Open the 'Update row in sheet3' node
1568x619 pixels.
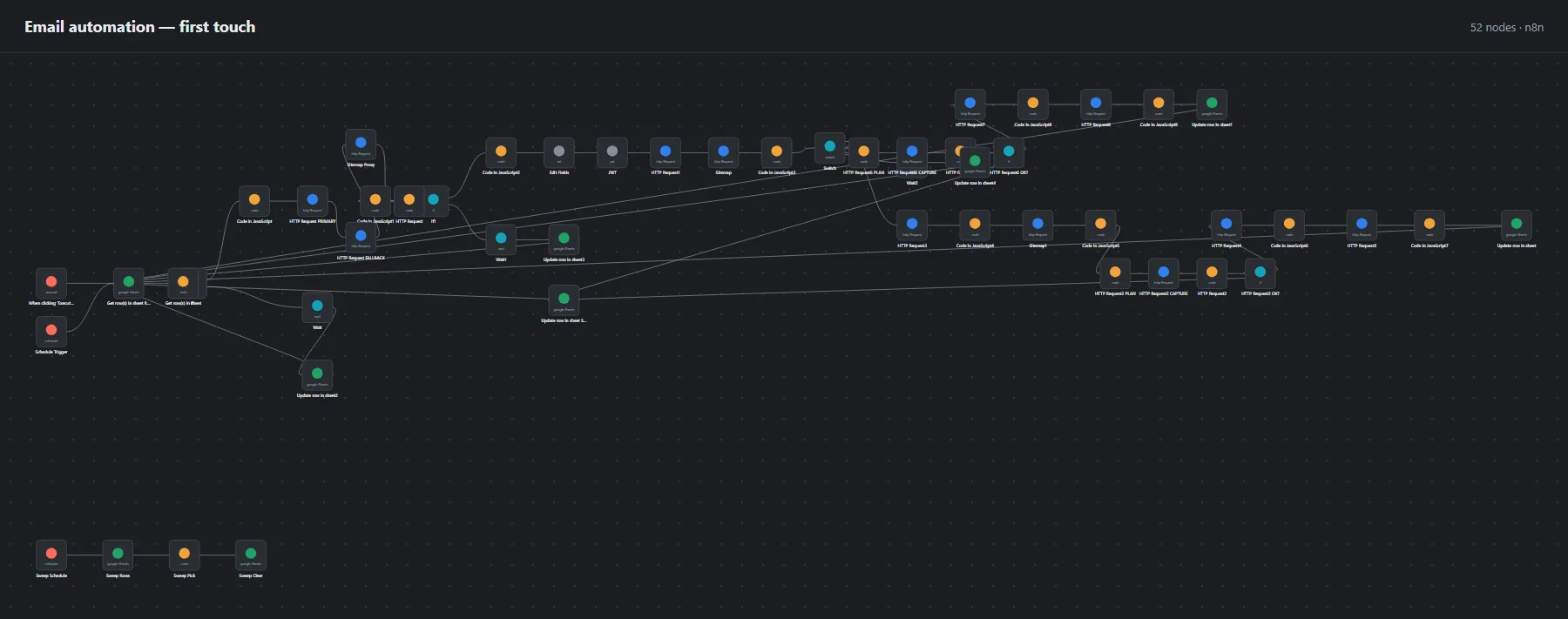(564, 240)
